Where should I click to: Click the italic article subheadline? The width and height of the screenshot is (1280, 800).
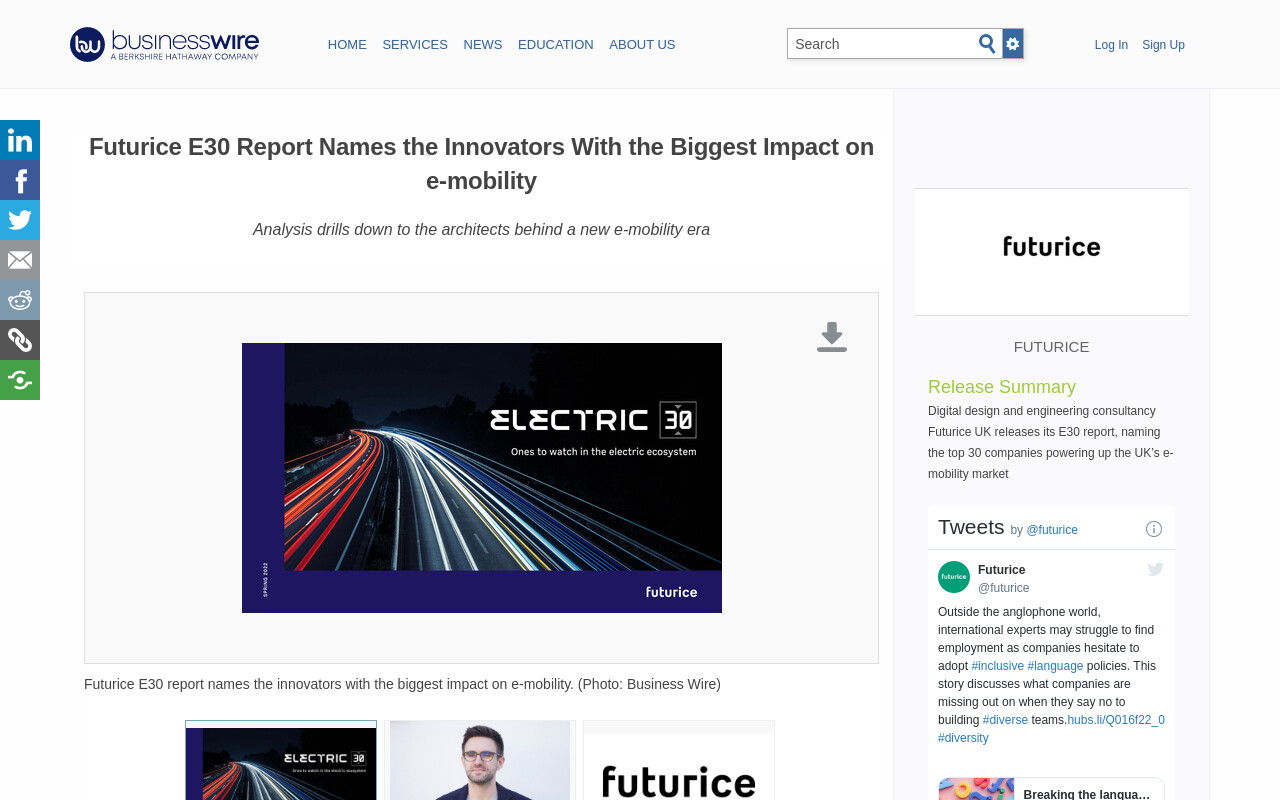coord(481,230)
